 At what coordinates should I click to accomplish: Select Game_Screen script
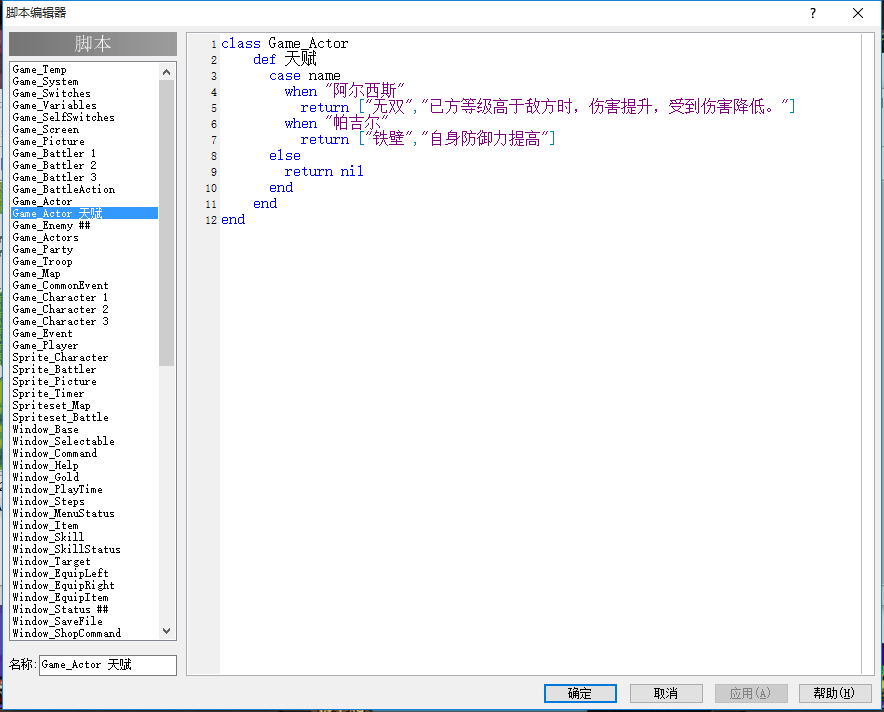(x=85, y=130)
